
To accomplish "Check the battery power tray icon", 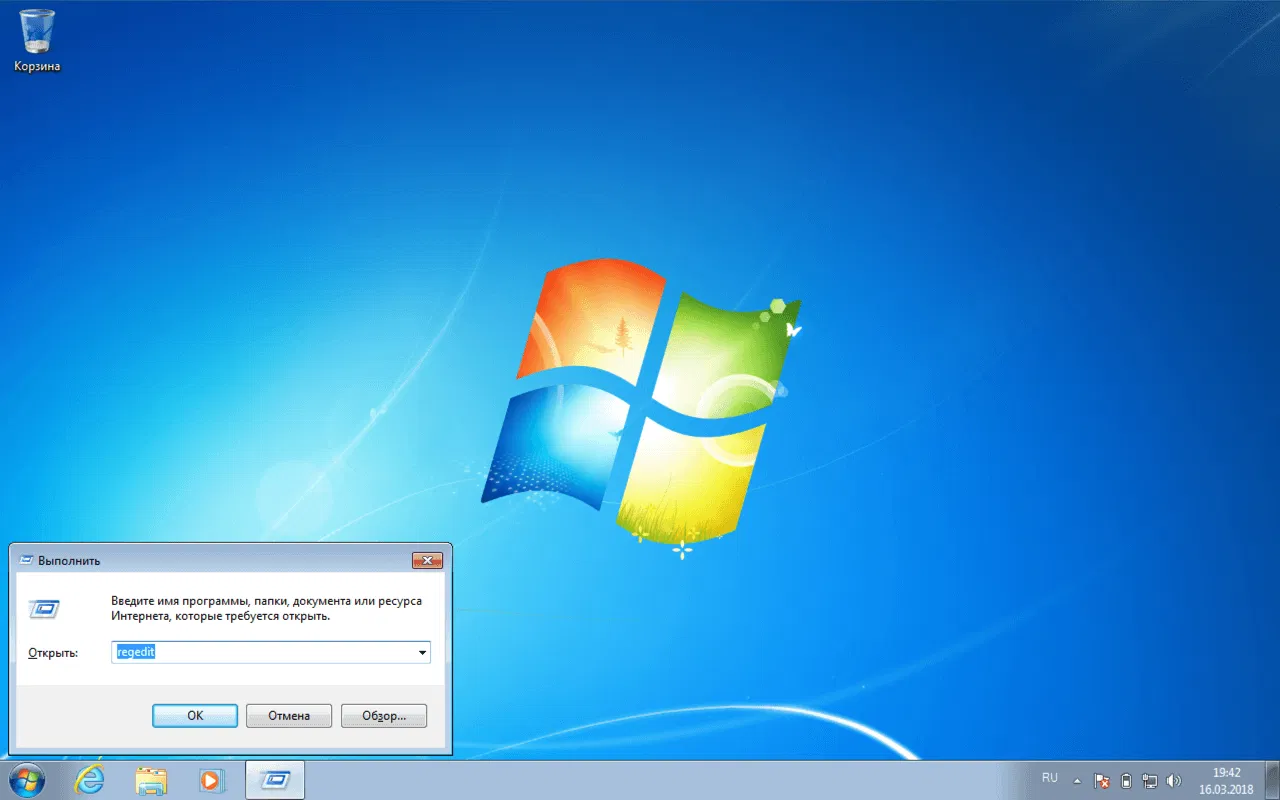I will pos(1126,780).
